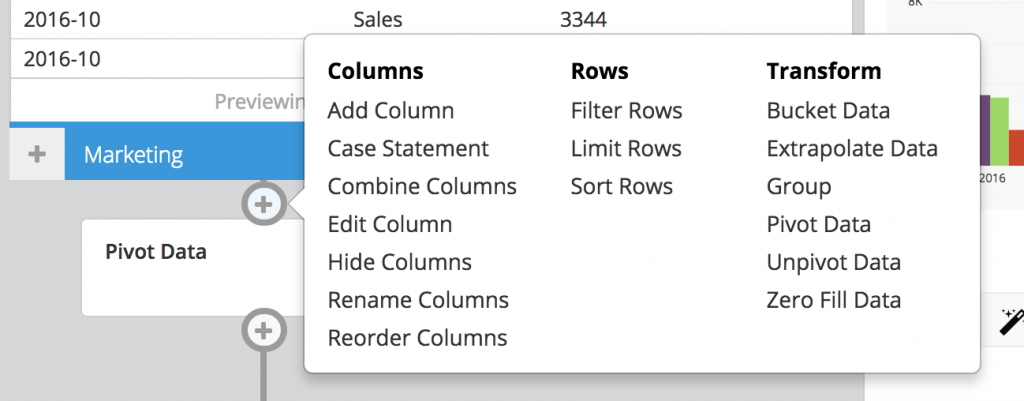Select Edit Column entry

click(x=390, y=224)
